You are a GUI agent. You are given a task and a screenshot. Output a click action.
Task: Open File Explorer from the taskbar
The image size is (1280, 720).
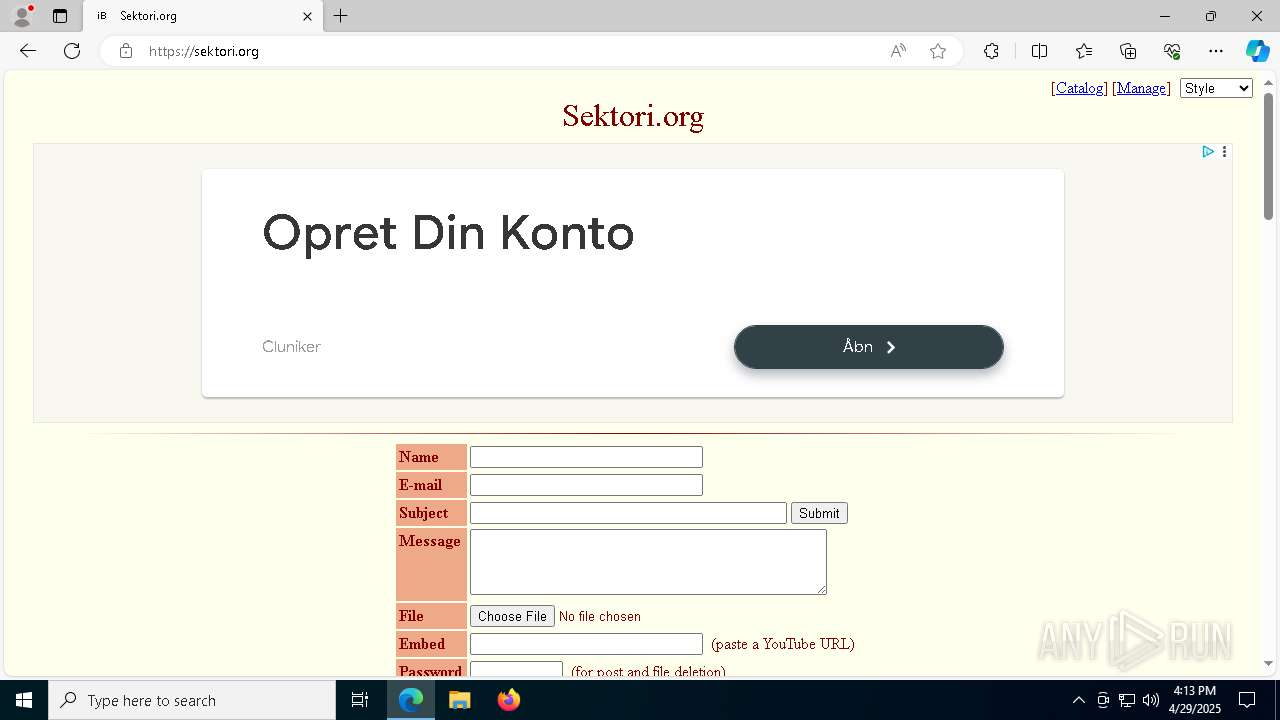pyautogui.click(x=459, y=700)
